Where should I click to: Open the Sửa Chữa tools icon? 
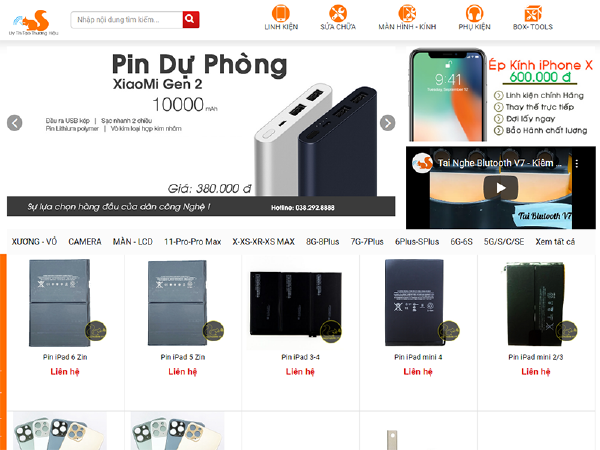point(338,13)
